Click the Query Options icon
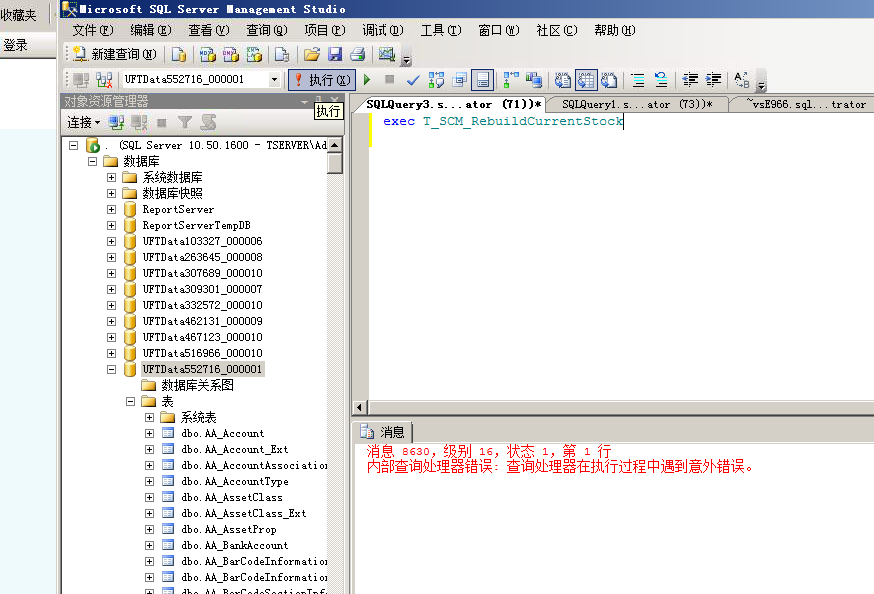This screenshot has height=594, width=874. [459, 80]
